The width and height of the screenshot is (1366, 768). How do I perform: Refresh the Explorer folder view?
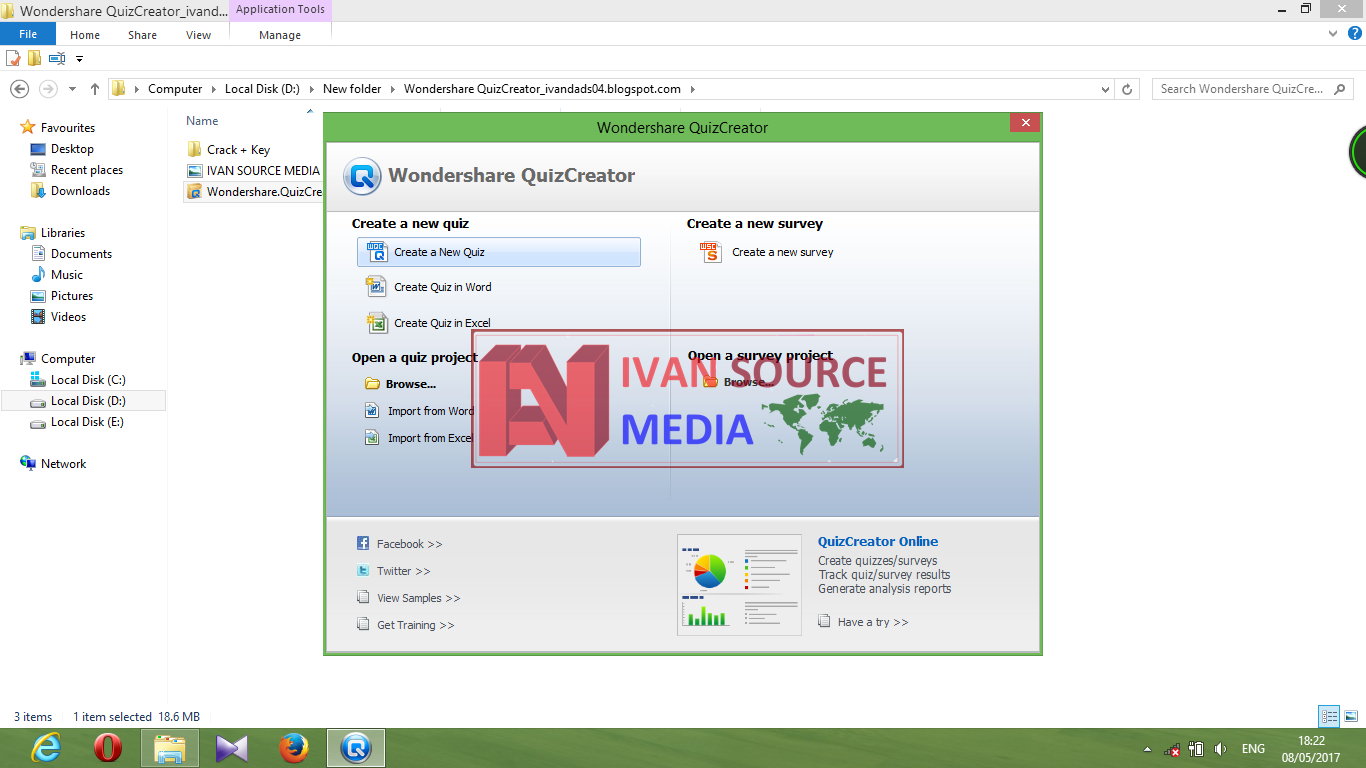tap(1128, 89)
